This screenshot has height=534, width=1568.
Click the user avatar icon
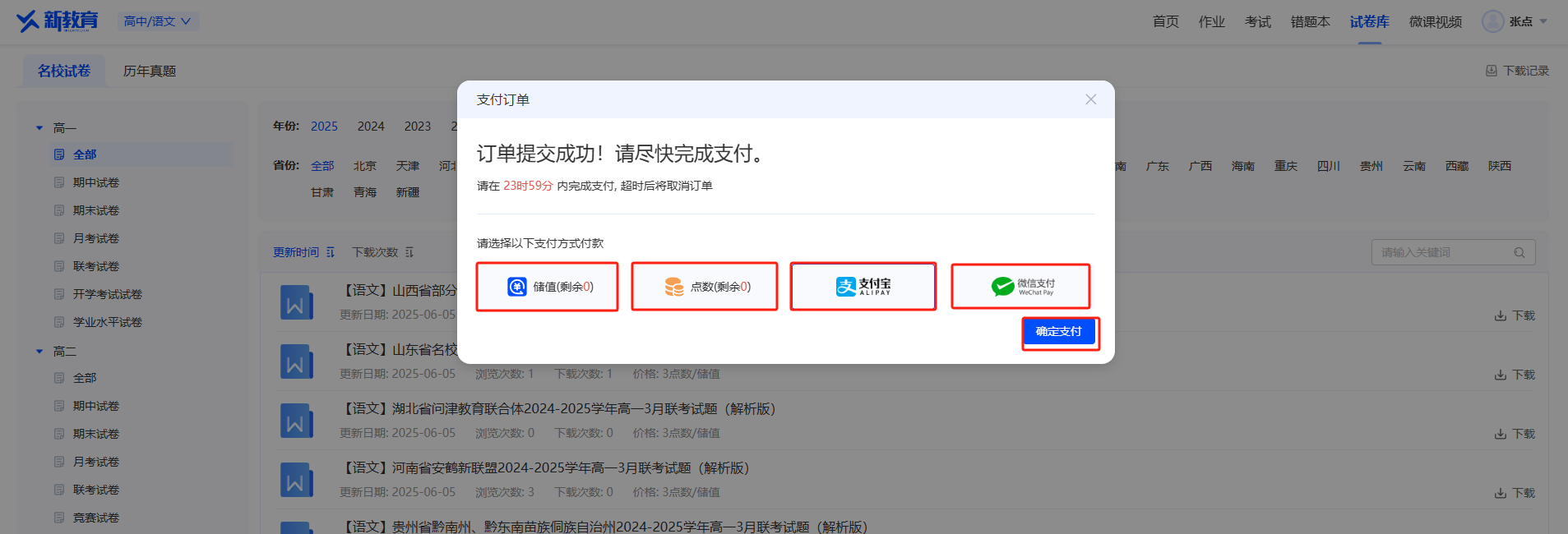1492,21
